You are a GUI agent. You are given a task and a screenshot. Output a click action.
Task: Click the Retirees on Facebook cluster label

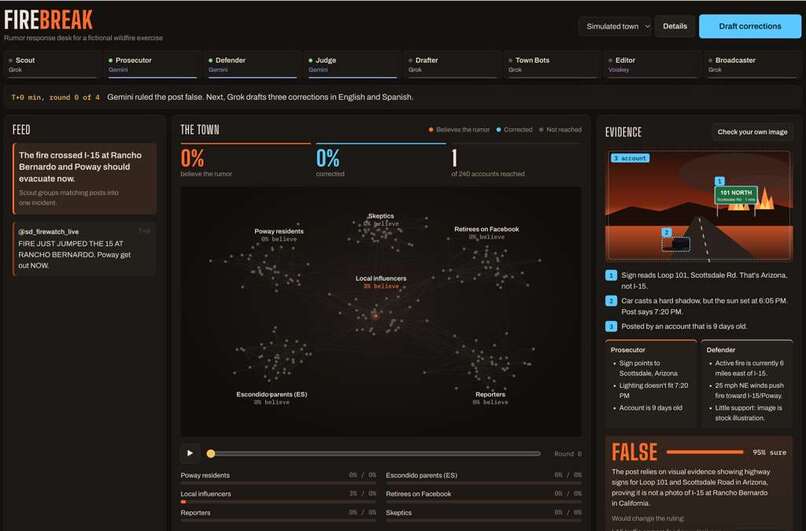tap(486, 229)
